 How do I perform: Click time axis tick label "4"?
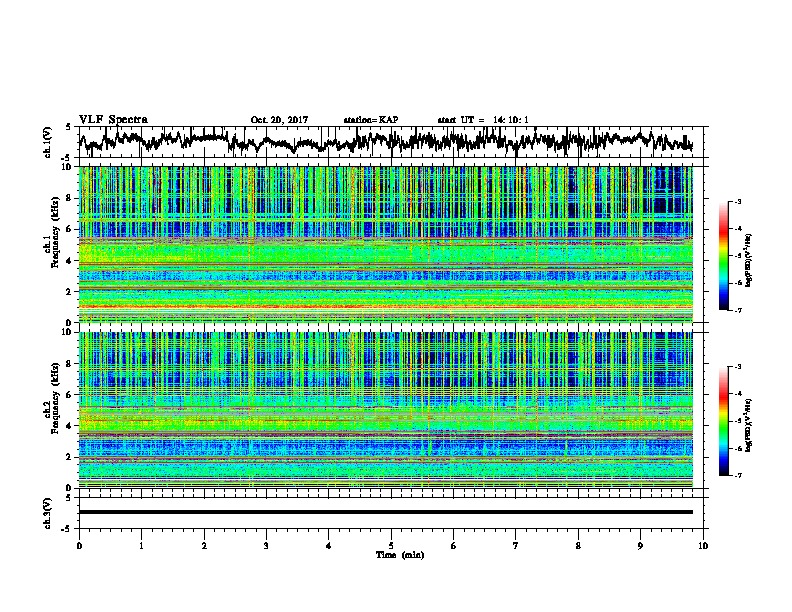329,546
